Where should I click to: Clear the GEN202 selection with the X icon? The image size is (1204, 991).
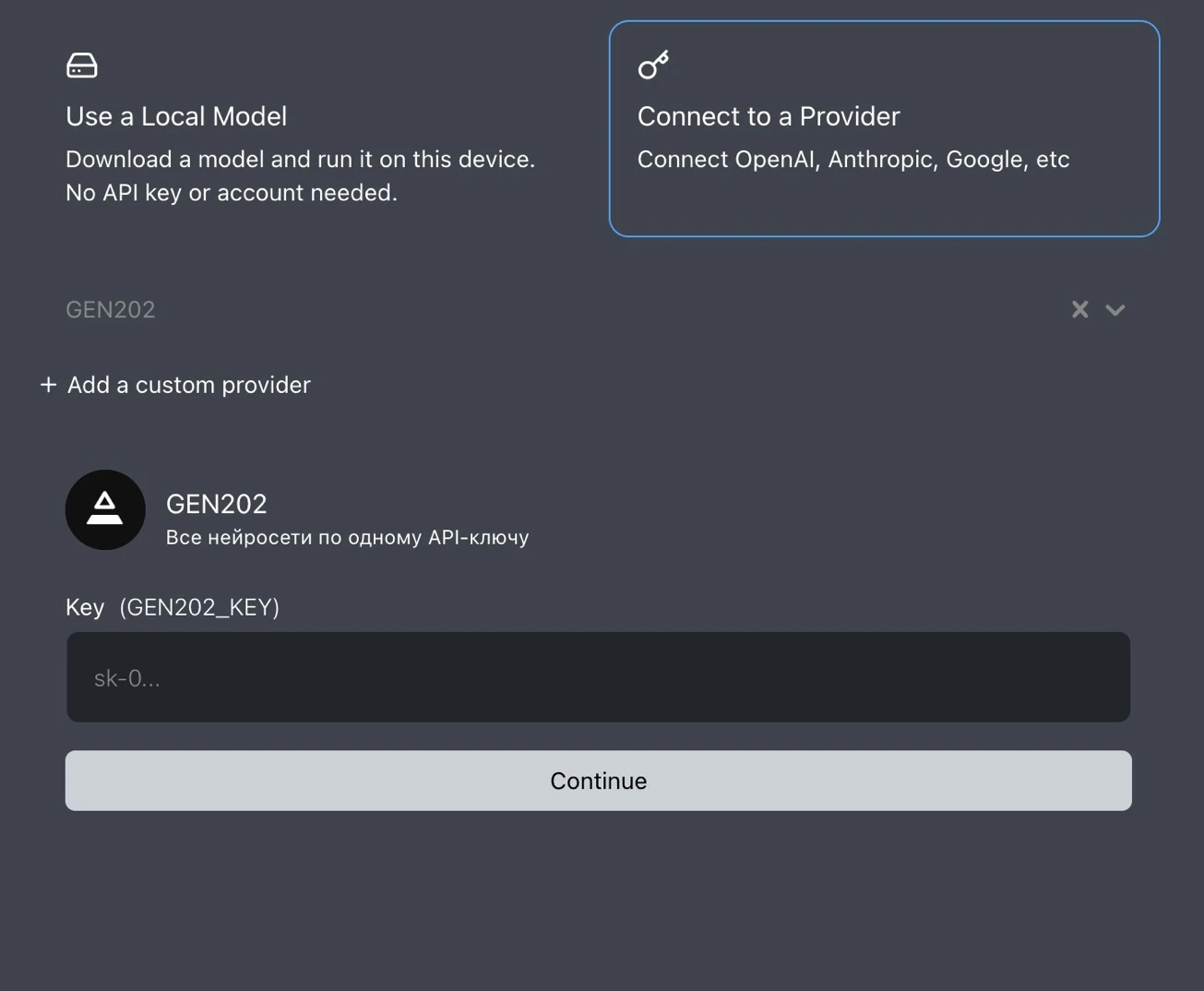1079,309
